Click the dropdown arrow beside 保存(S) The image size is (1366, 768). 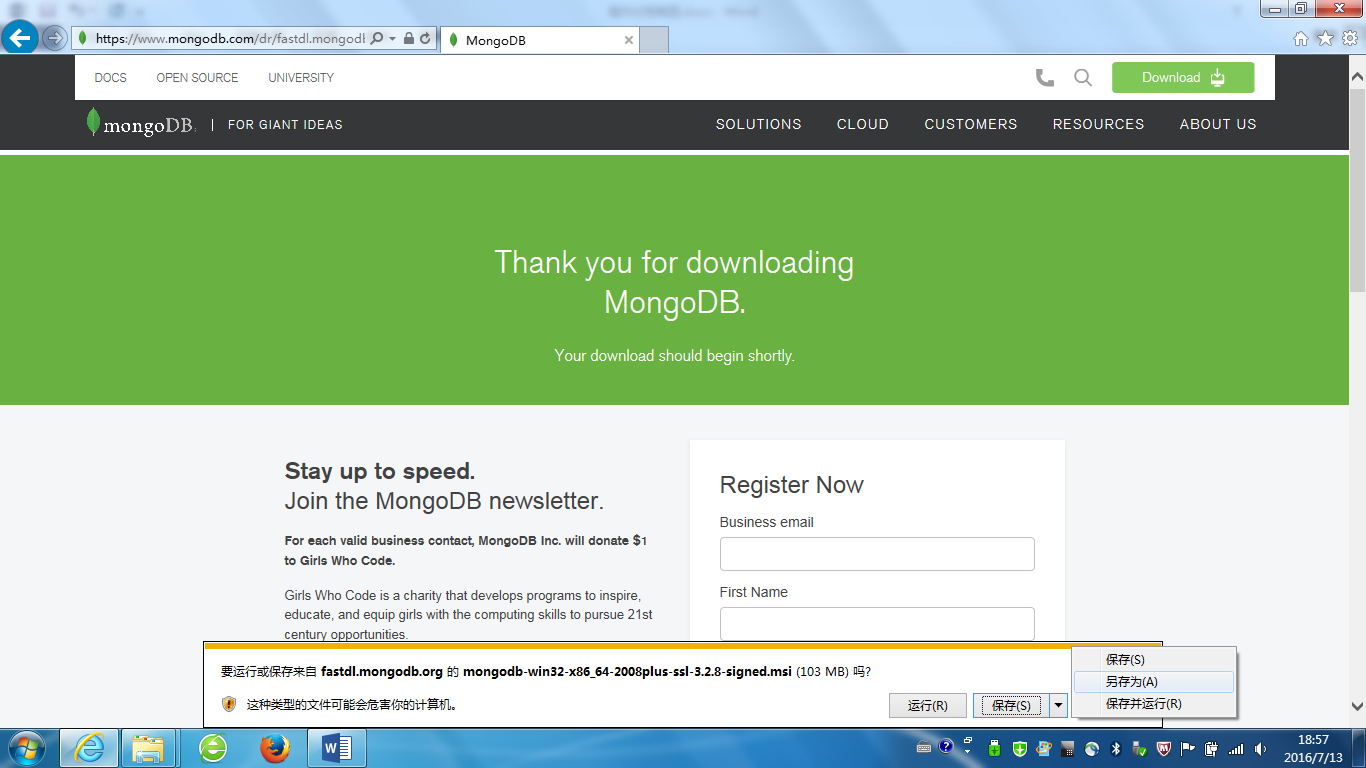[1059, 705]
